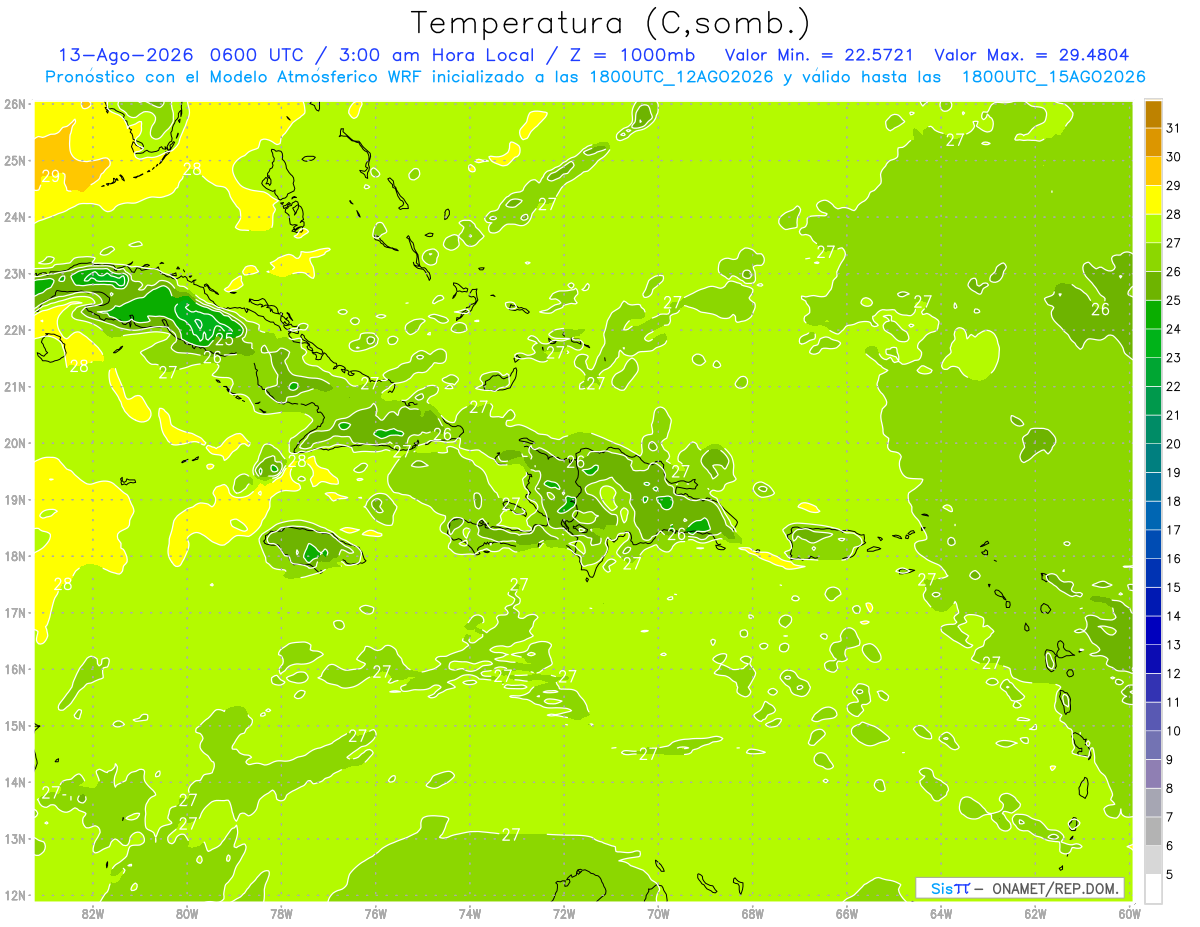The image size is (1200, 927).
Task: Click "Valor Min. = 22.5721" in header
Action: pos(819,55)
